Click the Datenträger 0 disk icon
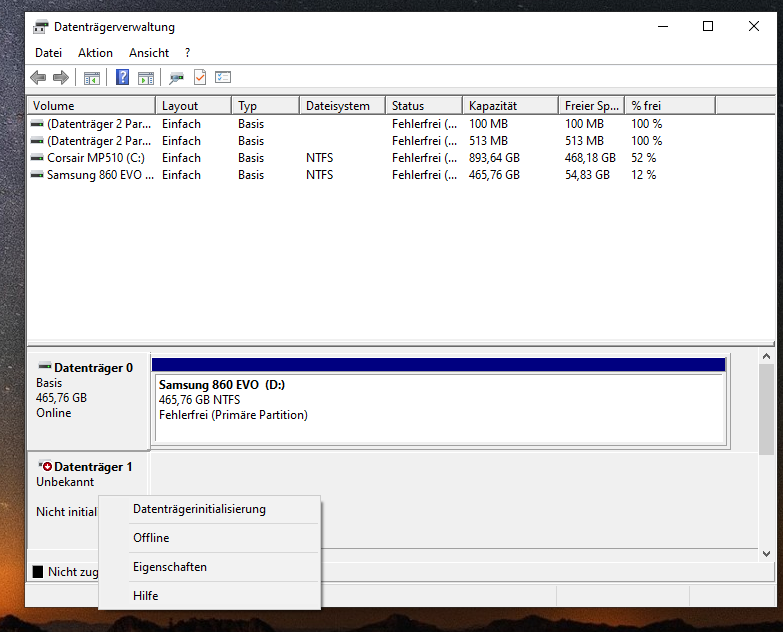 [x=45, y=366]
